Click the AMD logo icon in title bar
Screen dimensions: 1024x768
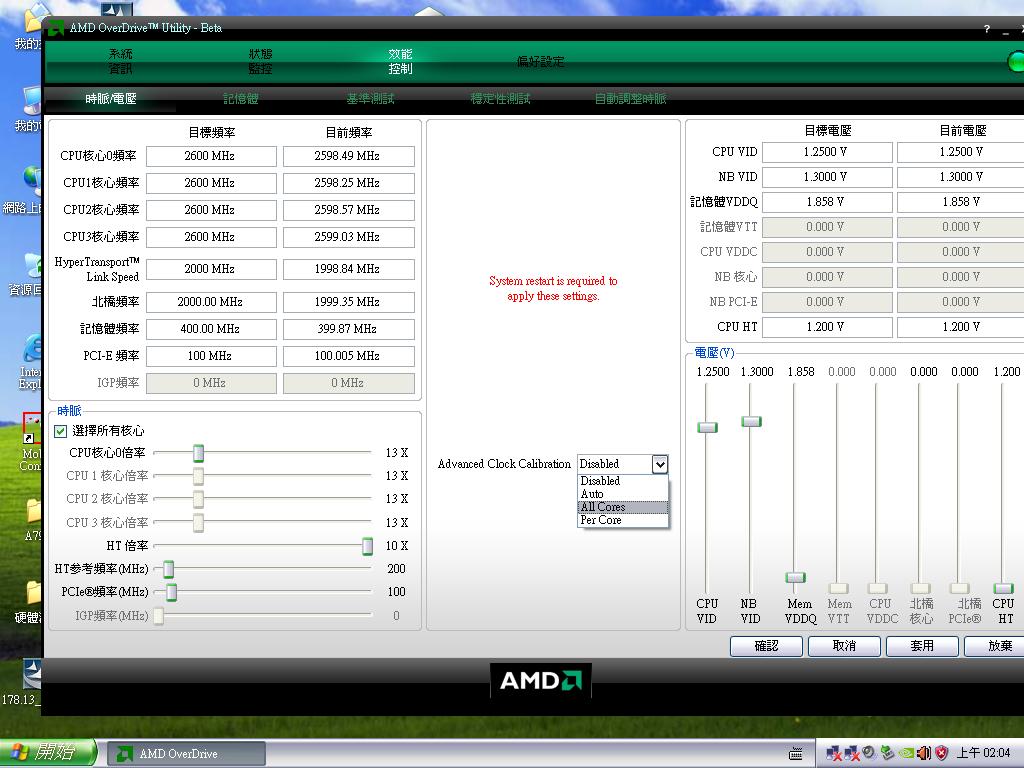click(x=56, y=28)
